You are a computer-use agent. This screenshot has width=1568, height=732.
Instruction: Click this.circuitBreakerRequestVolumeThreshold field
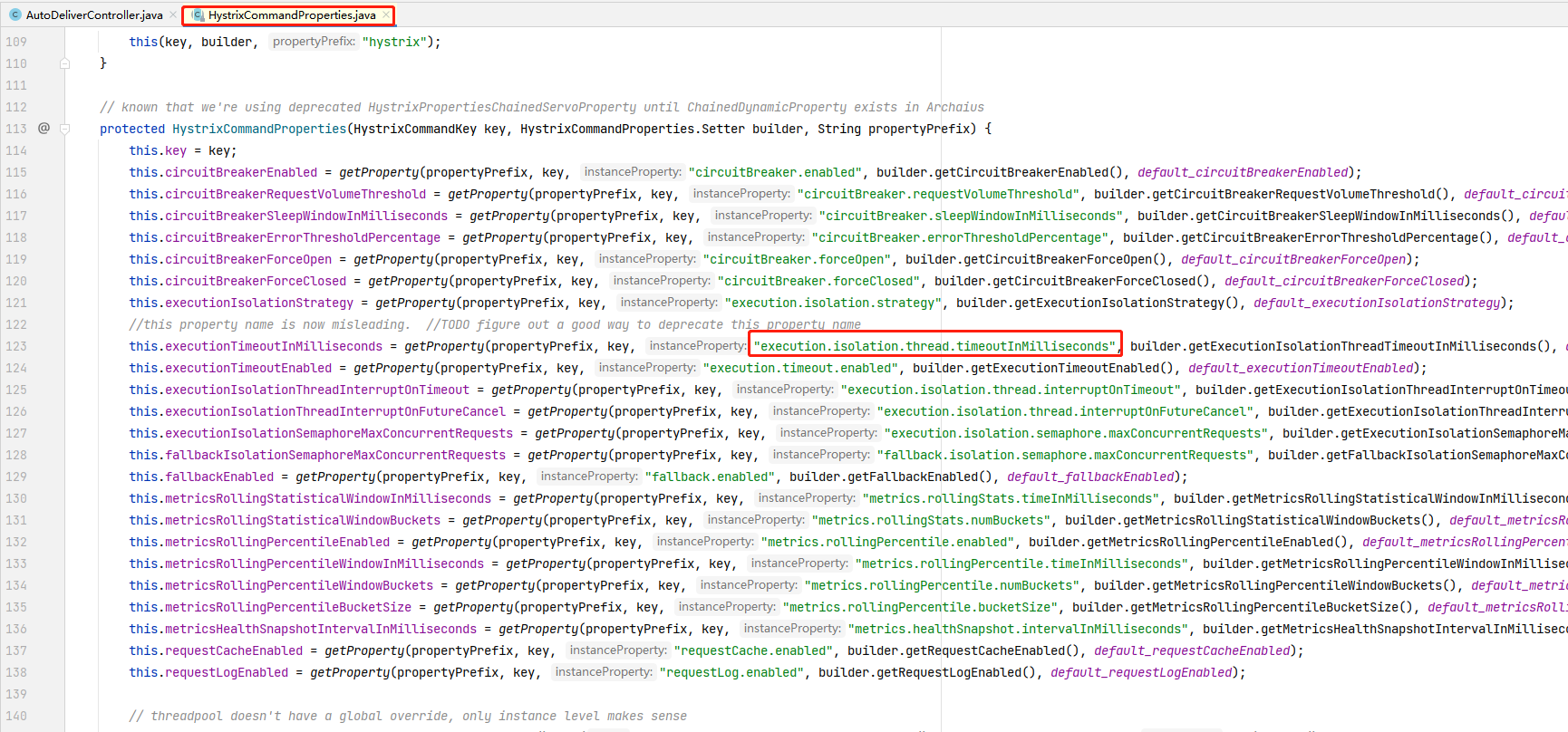click(277, 194)
